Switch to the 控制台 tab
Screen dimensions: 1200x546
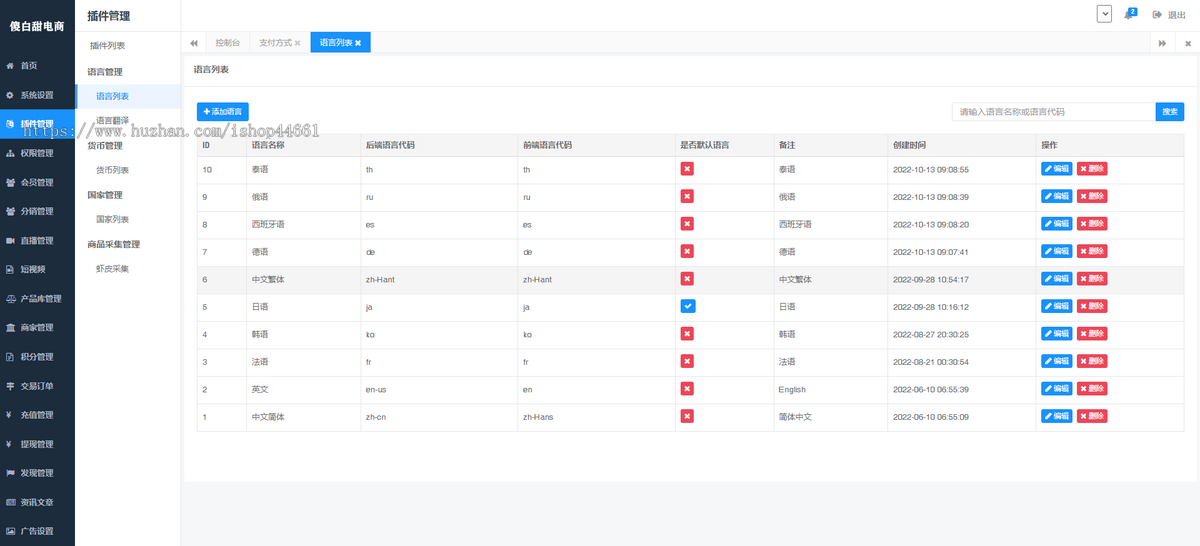point(227,43)
